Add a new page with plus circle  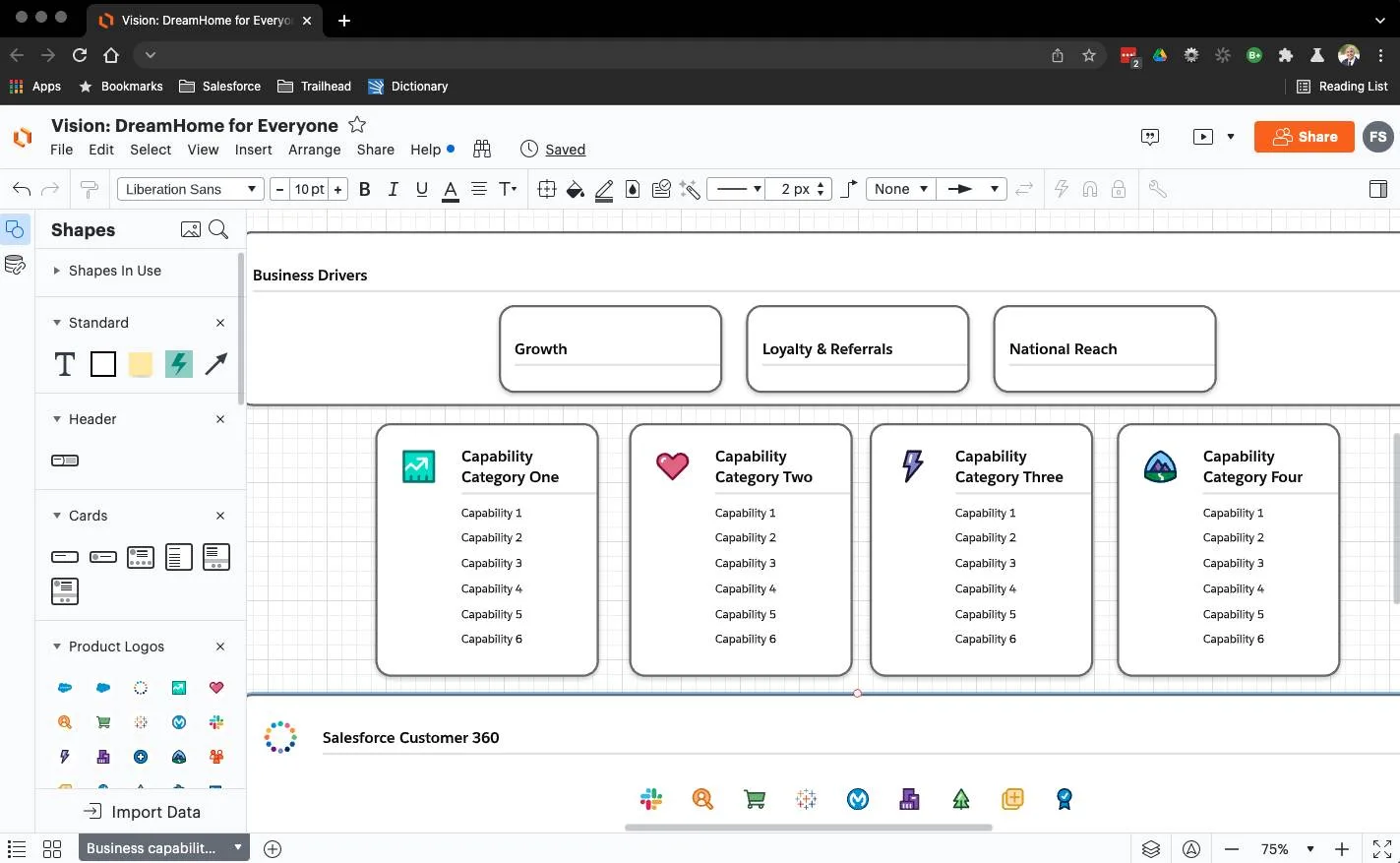click(274, 848)
